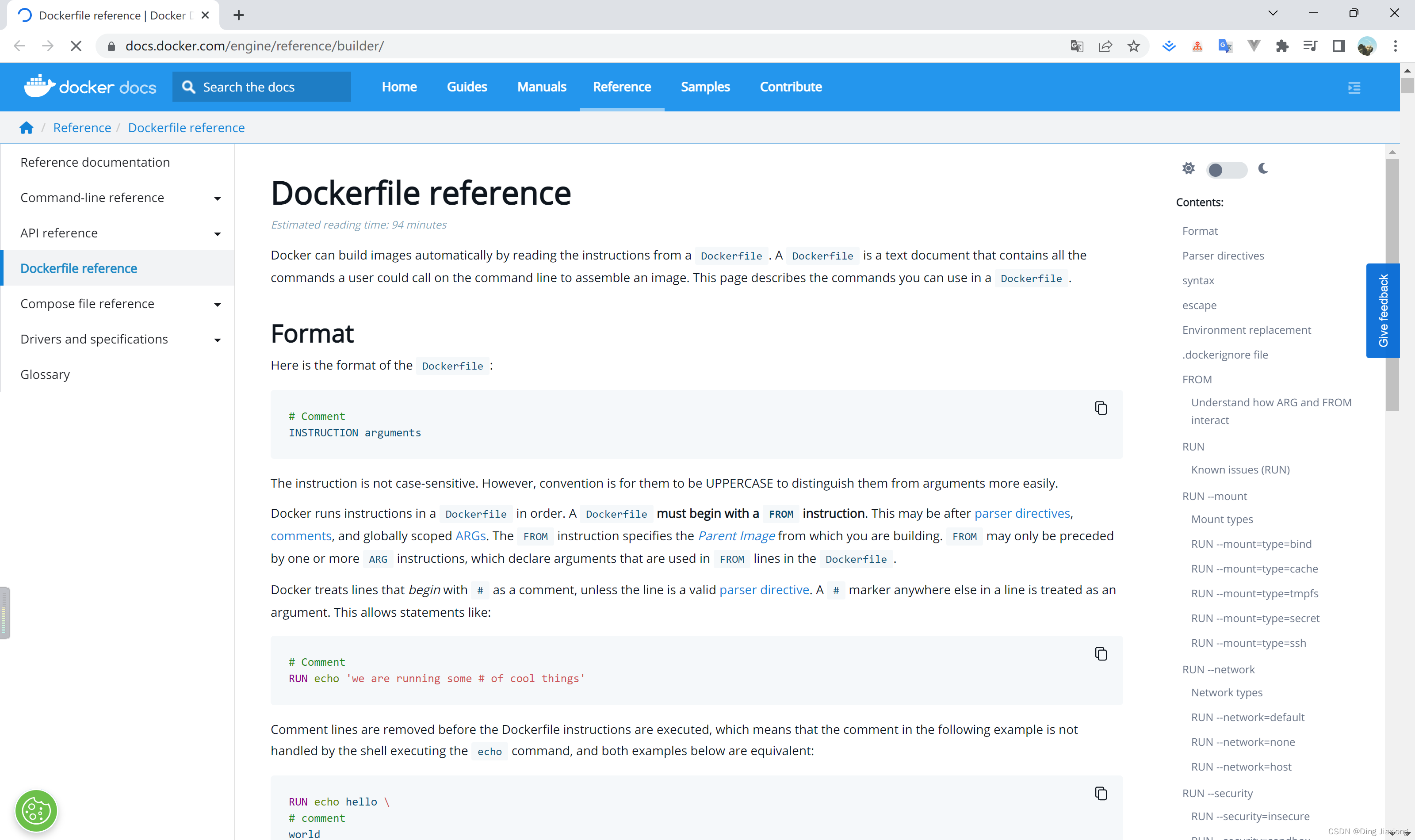
Task: Jump to RUN --mount=type=cache in contents
Action: [x=1254, y=569]
